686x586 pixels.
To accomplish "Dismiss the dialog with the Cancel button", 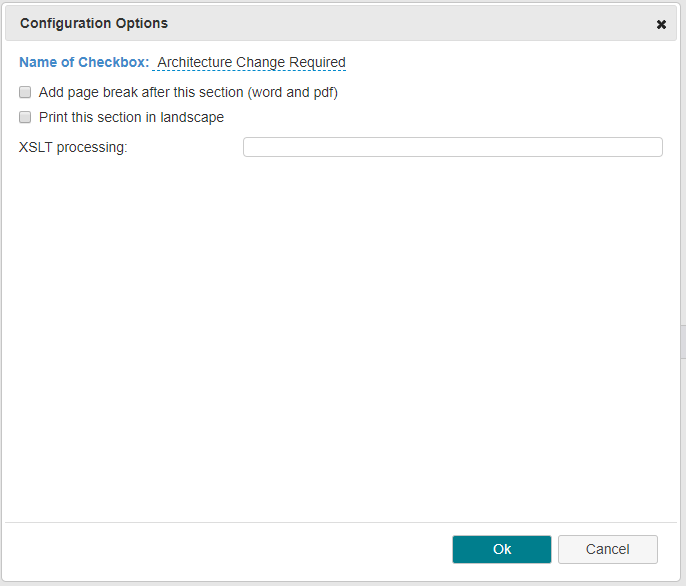I will pyautogui.click(x=608, y=549).
